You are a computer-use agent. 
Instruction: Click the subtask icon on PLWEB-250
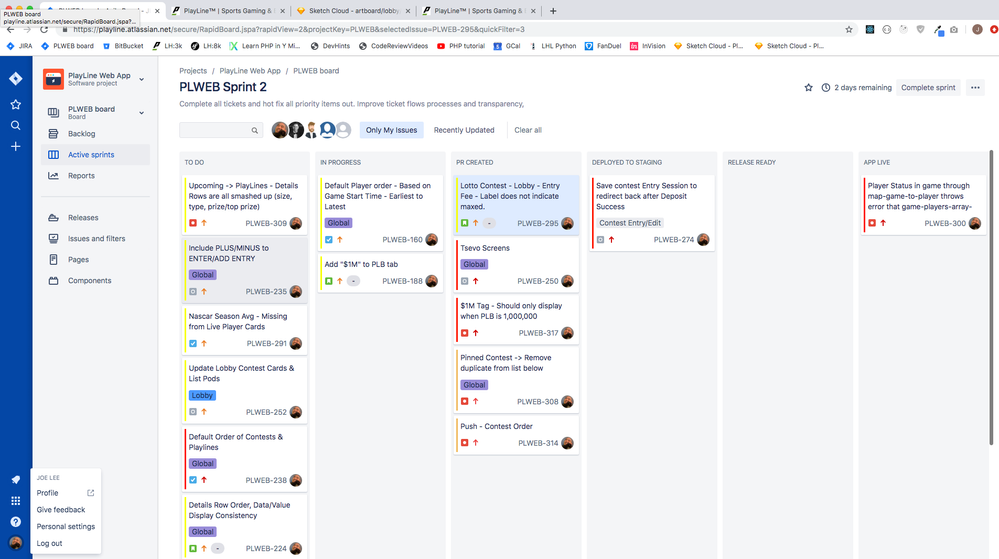pyautogui.click(x=464, y=281)
